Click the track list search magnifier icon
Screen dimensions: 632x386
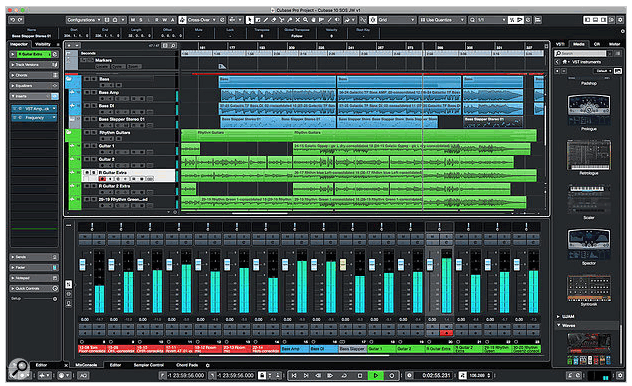click(x=173, y=46)
